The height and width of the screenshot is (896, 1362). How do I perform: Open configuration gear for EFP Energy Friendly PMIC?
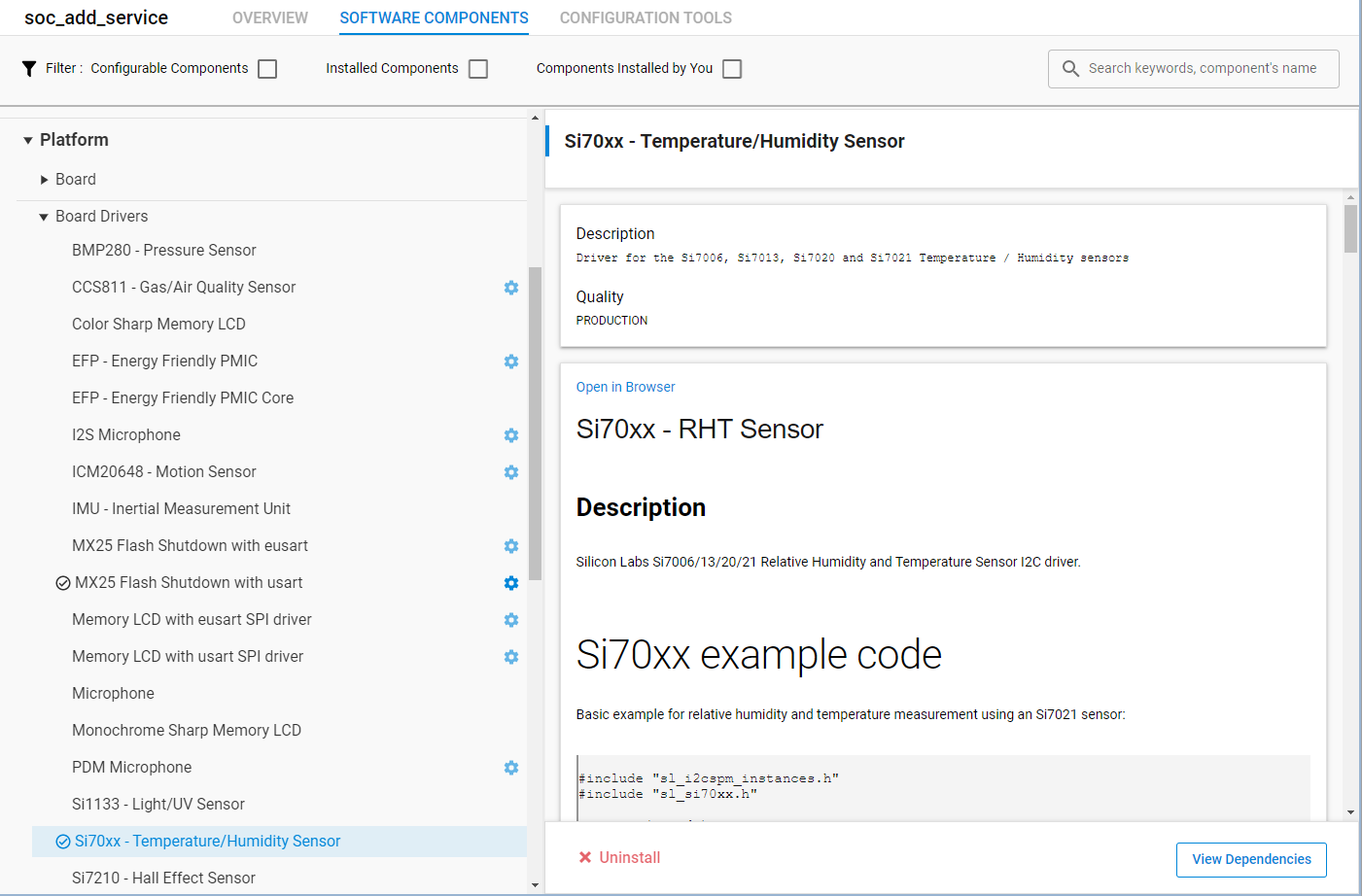pyautogui.click(x=511, y=362)
